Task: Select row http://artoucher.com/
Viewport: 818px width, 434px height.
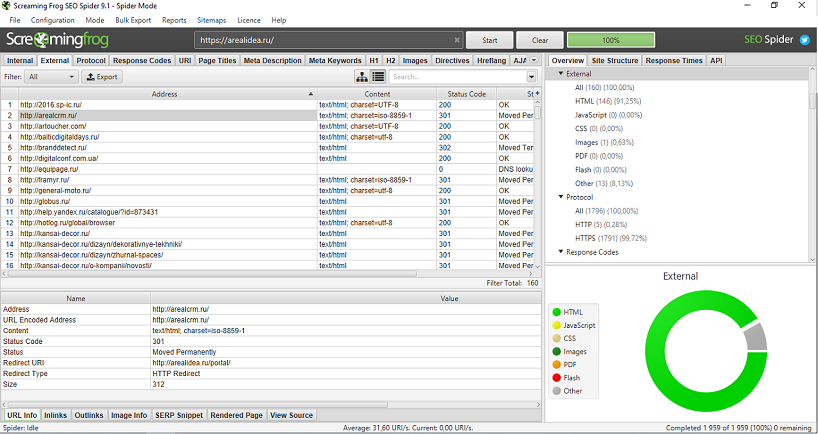Action: [x=267, y=126]
